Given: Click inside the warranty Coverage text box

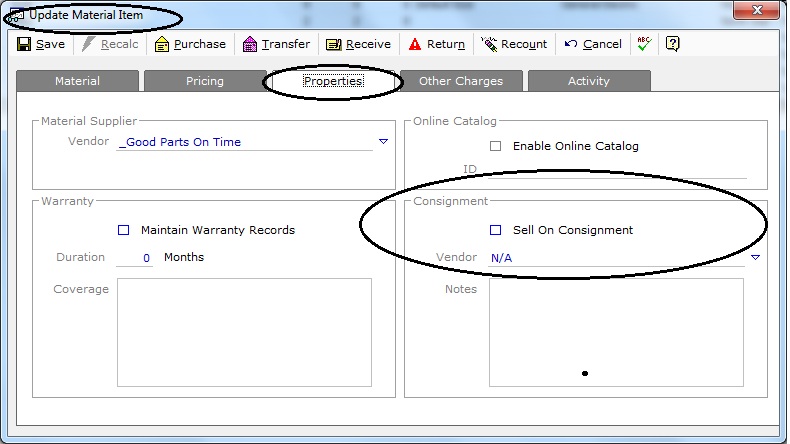Looking at the screenshot, I should tap(244, 330).
